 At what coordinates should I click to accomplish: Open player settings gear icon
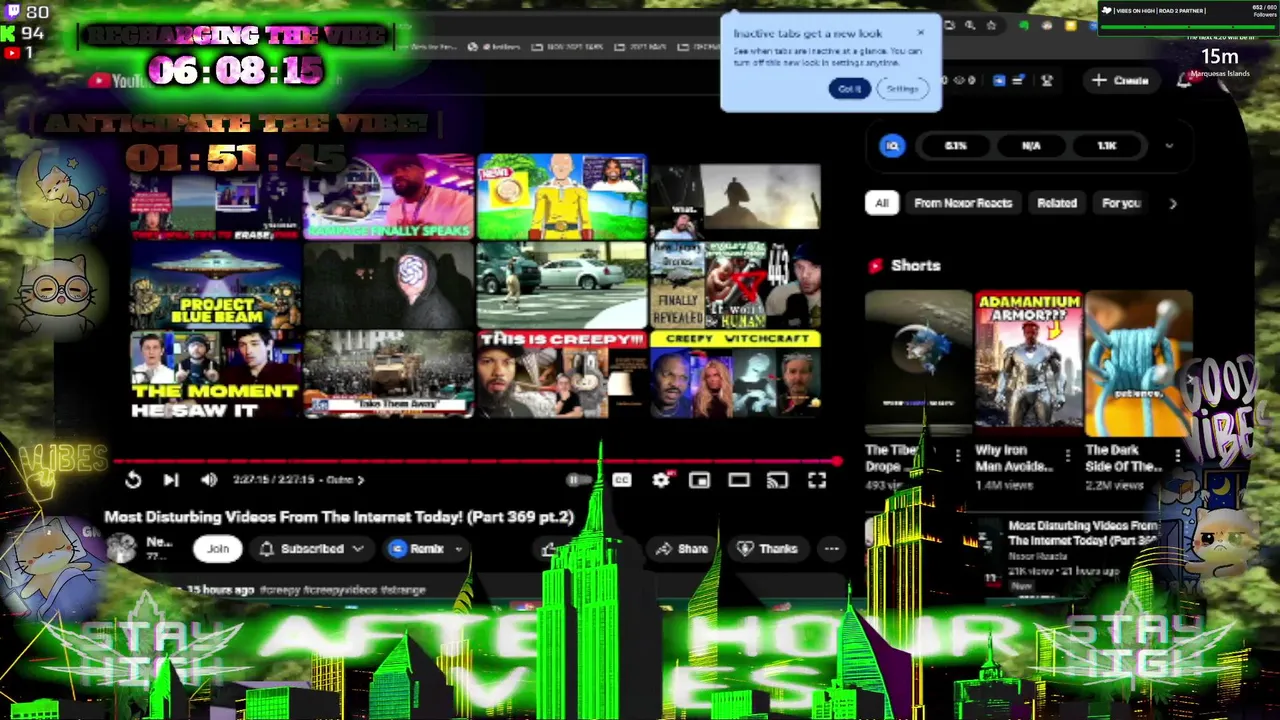(661, 480)
